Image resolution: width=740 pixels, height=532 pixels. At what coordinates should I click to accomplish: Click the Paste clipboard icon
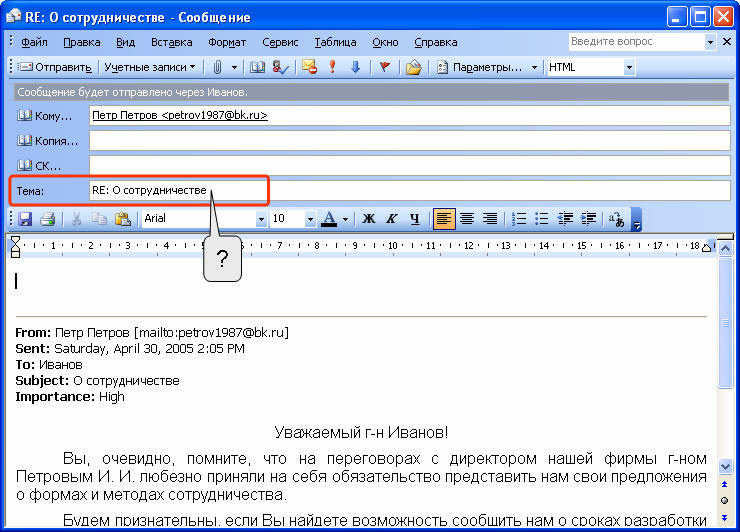(x=123, y=219)
